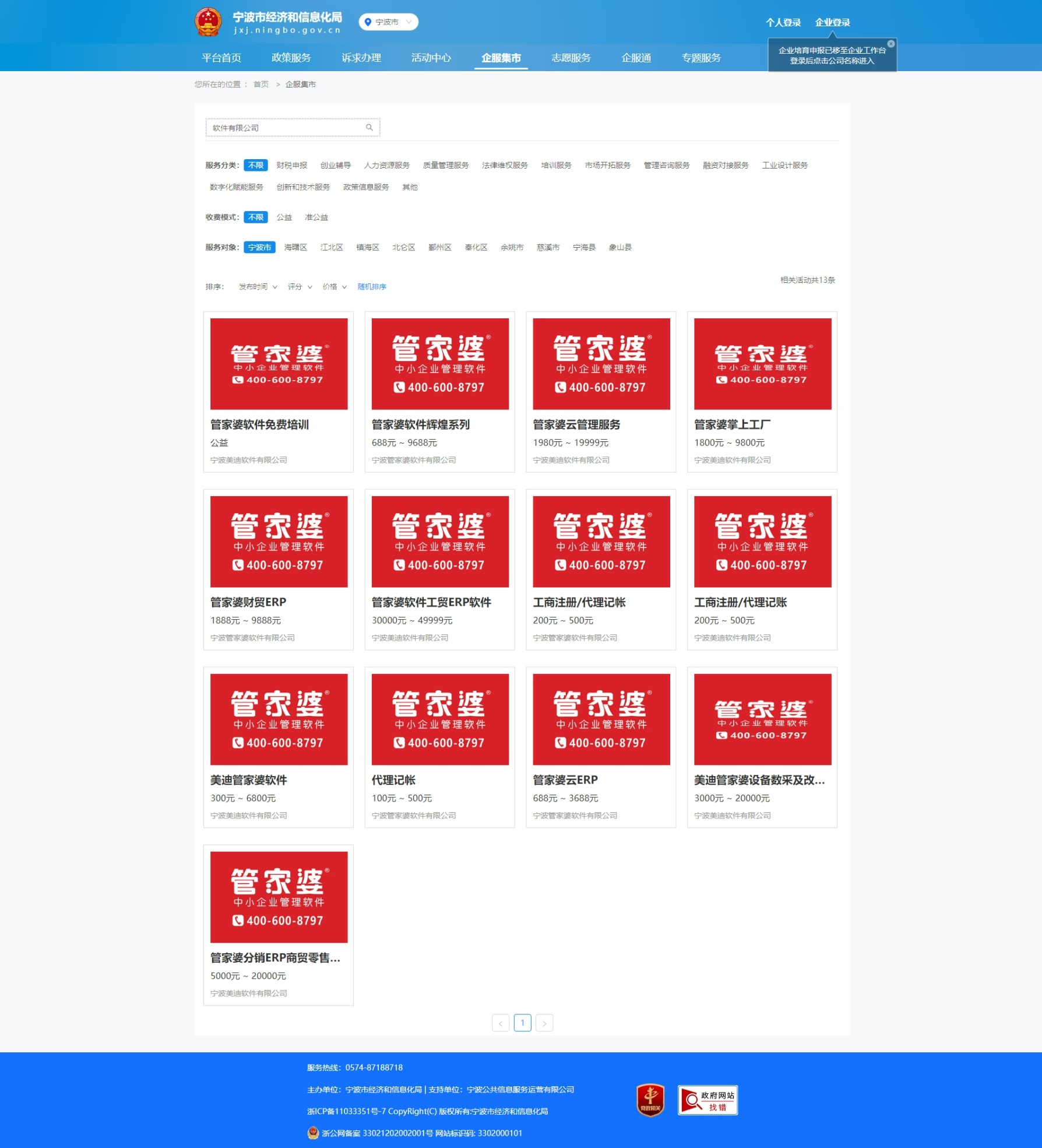This screenshot has height=1148, width=1042.
Task: Click page number 1 button
Action: 523,1023
